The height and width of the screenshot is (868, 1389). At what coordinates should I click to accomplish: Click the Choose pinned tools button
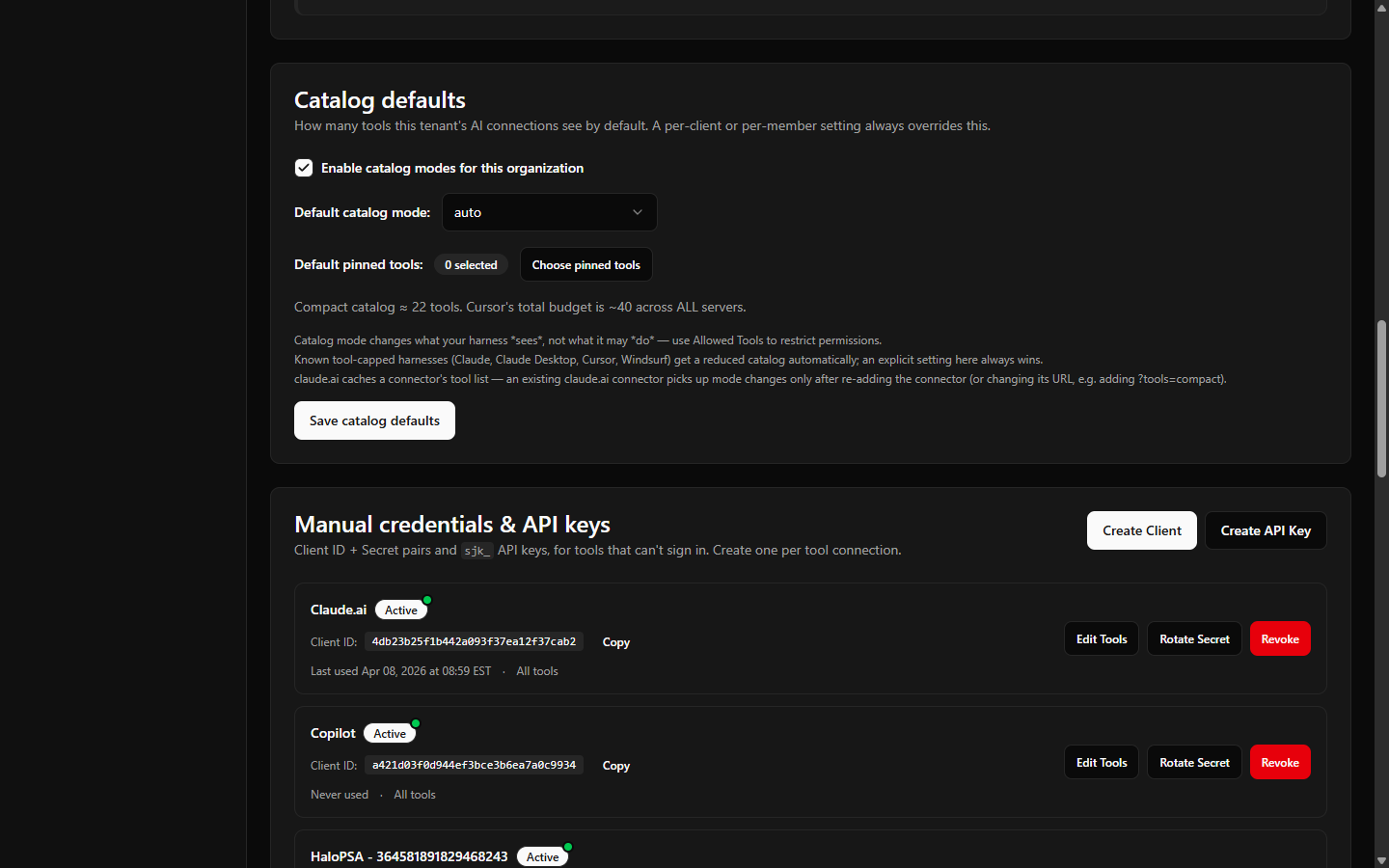pyautogui.click(x=586, y=264)
